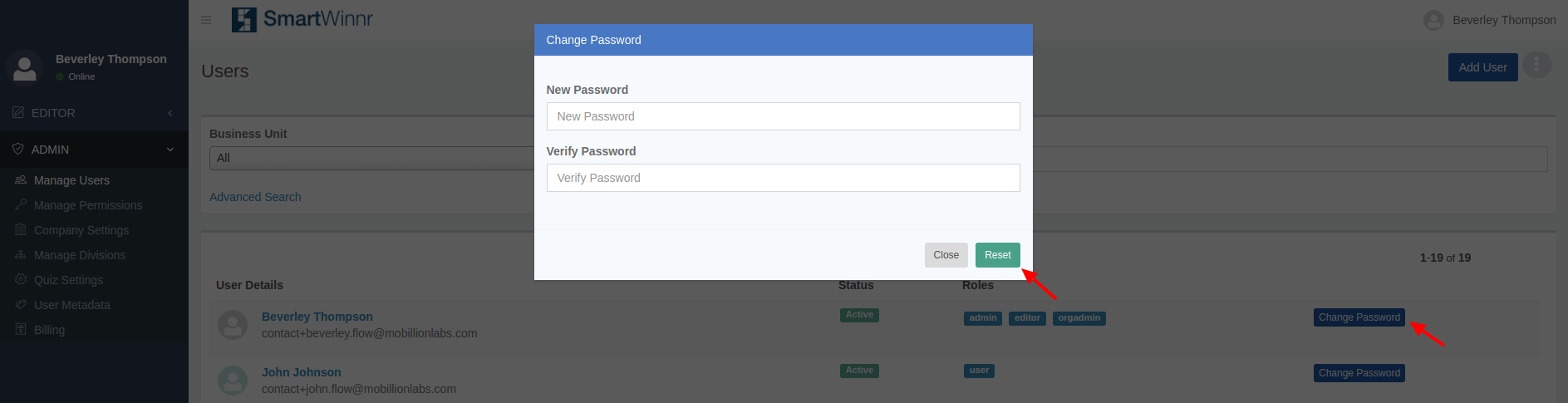Focus the Verify Password field
This screenshot has width=1568, height=403.
783,178
